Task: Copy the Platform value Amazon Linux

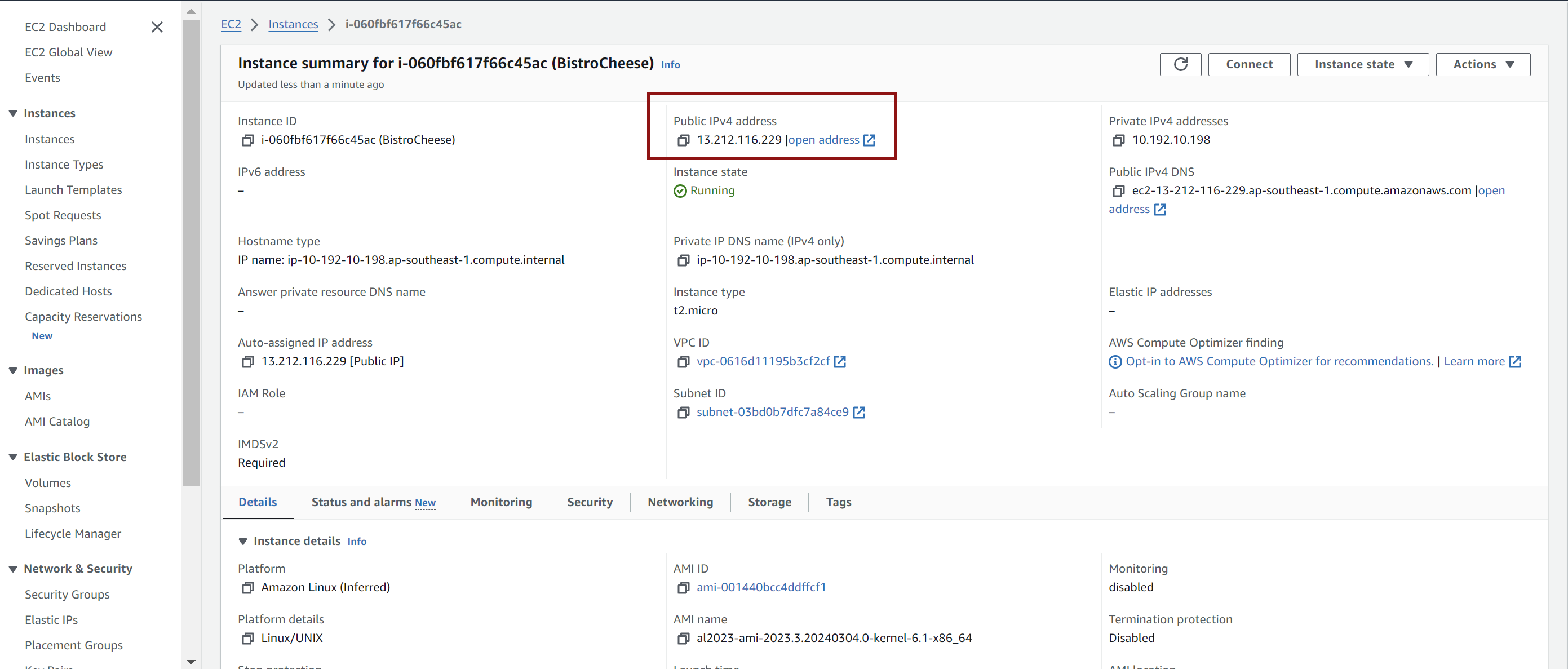Action: point(248,588)
